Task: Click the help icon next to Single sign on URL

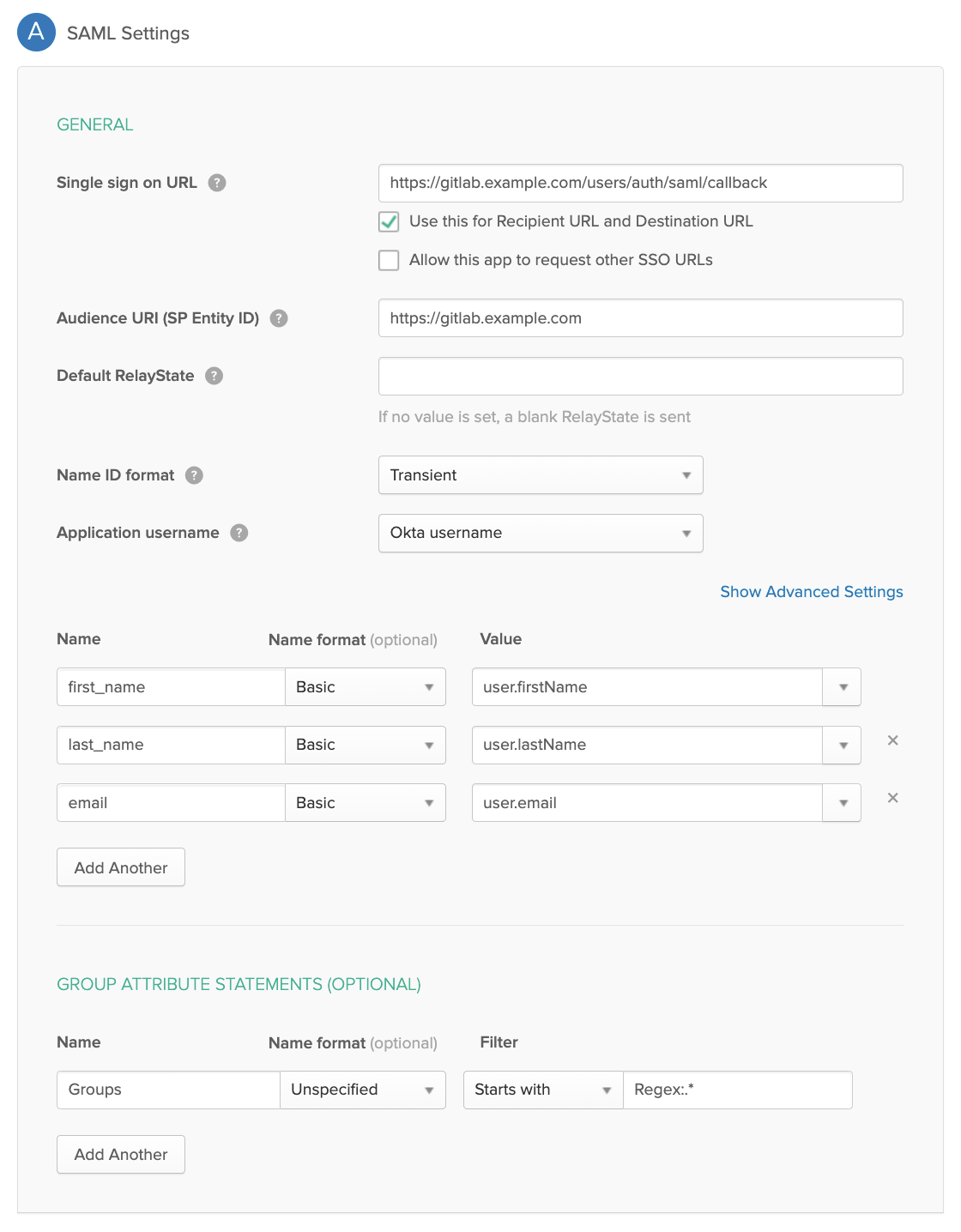Action: coord(217,182)
